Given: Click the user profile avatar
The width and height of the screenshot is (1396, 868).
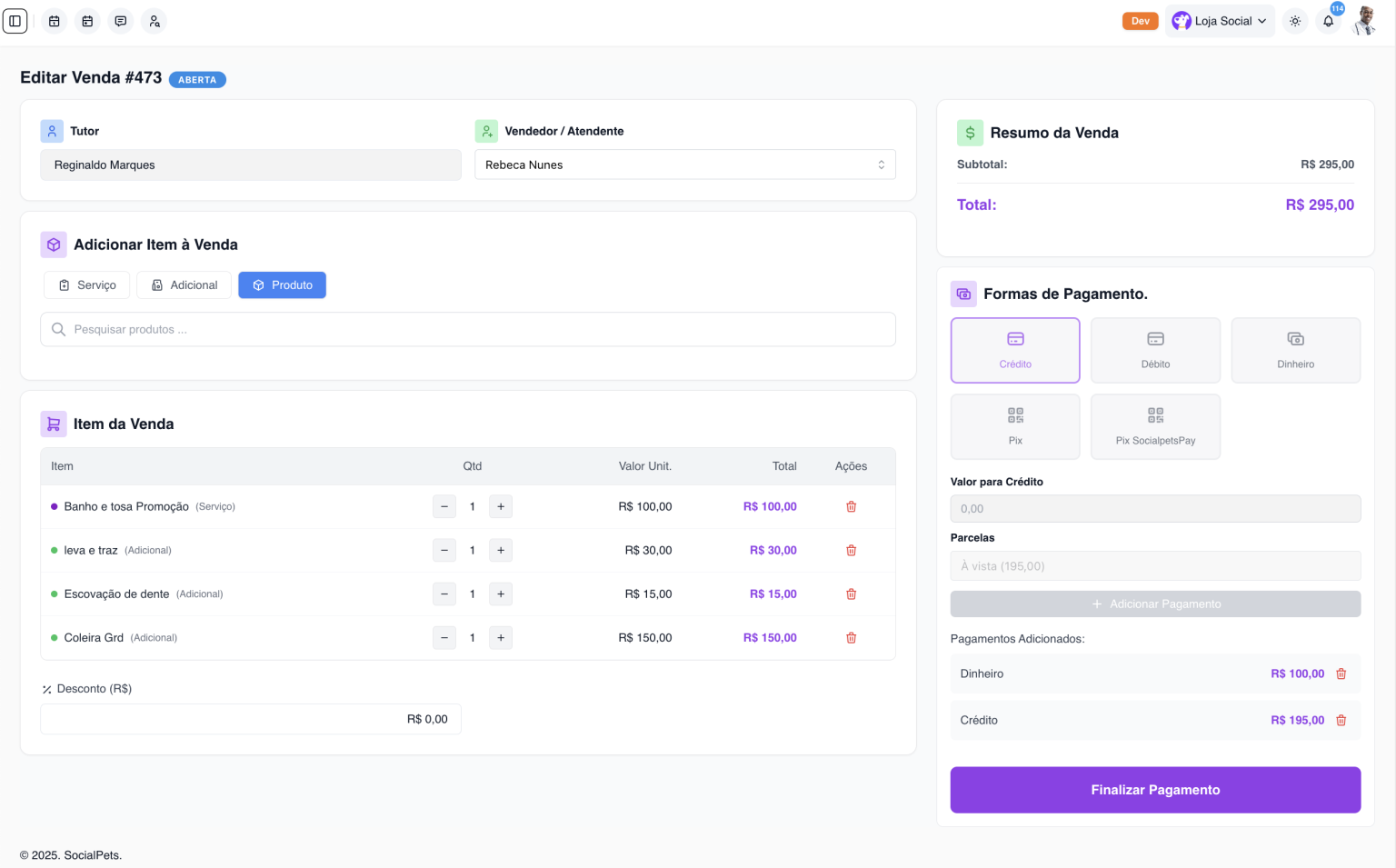Looking at the screenshot, I should 1364,21.
